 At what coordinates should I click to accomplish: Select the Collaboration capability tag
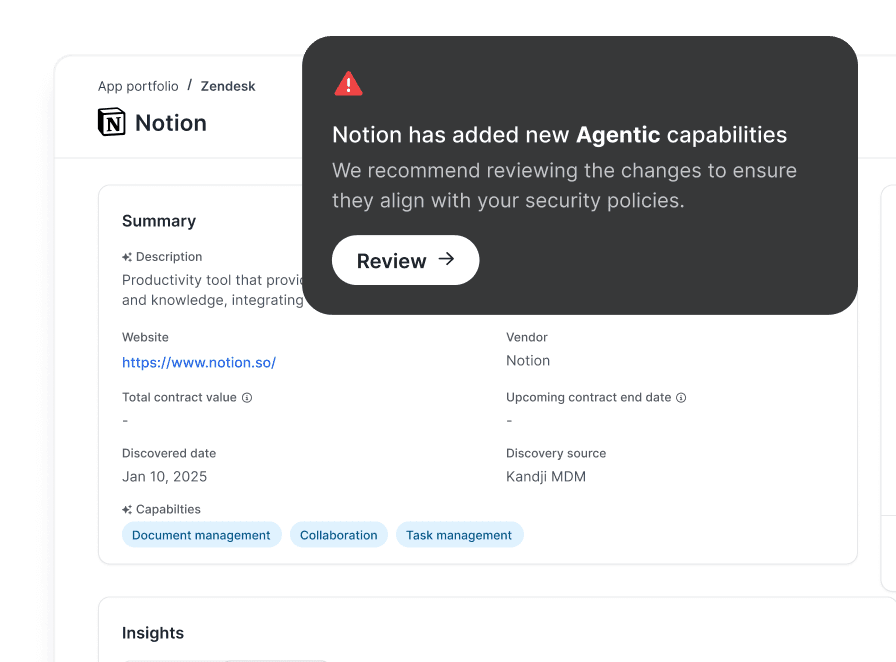tap(339, 535)
